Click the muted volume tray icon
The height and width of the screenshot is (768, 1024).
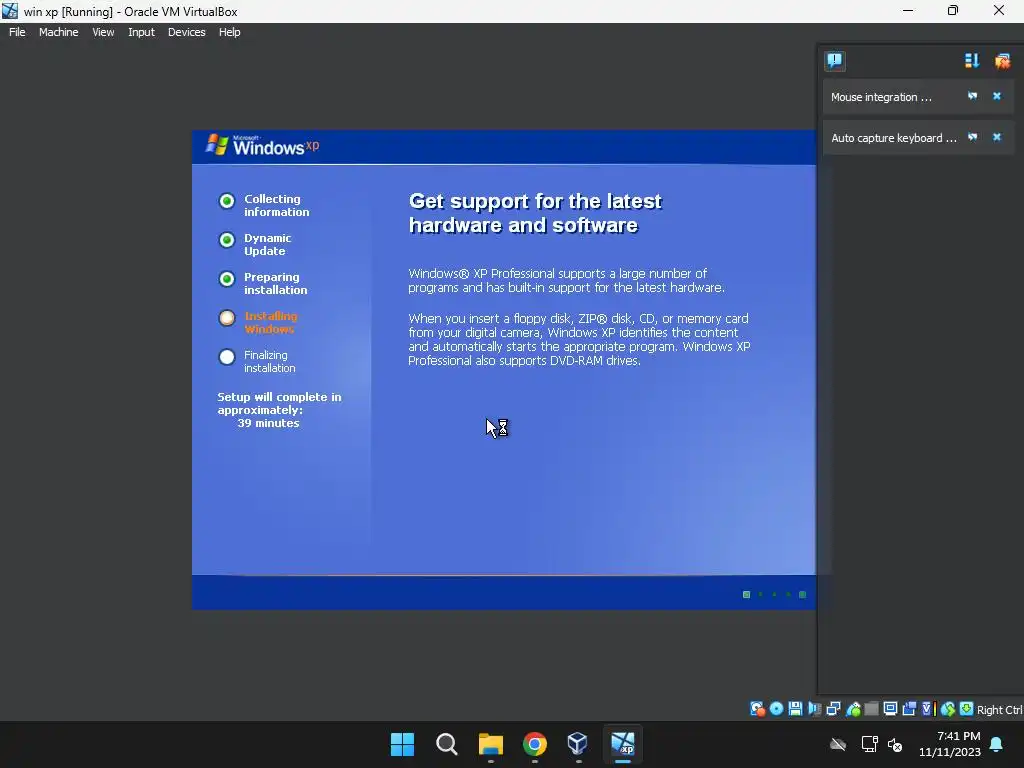(x=895, y=744)
